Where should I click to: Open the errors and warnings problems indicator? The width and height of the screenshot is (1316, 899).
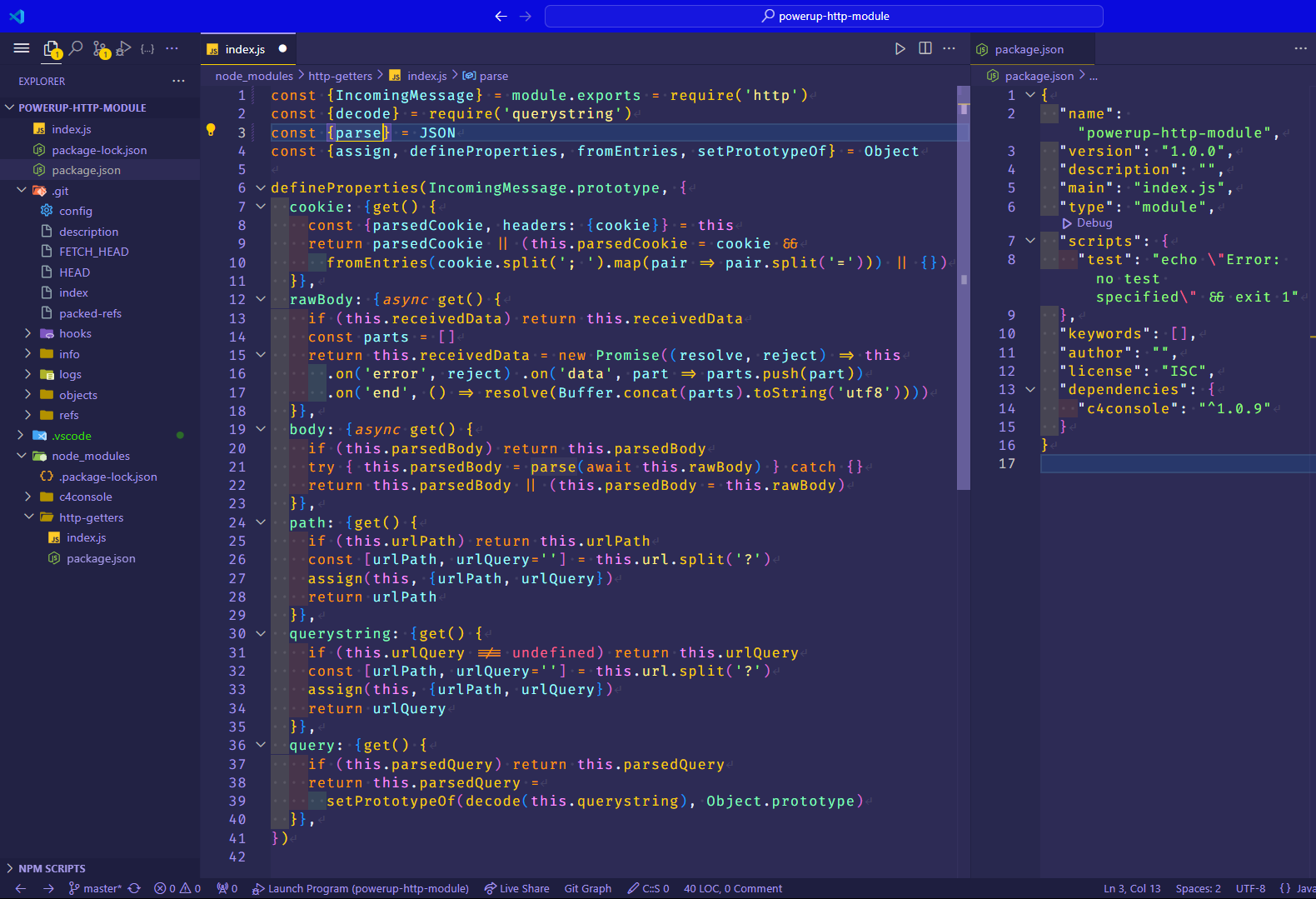[177, 888]
